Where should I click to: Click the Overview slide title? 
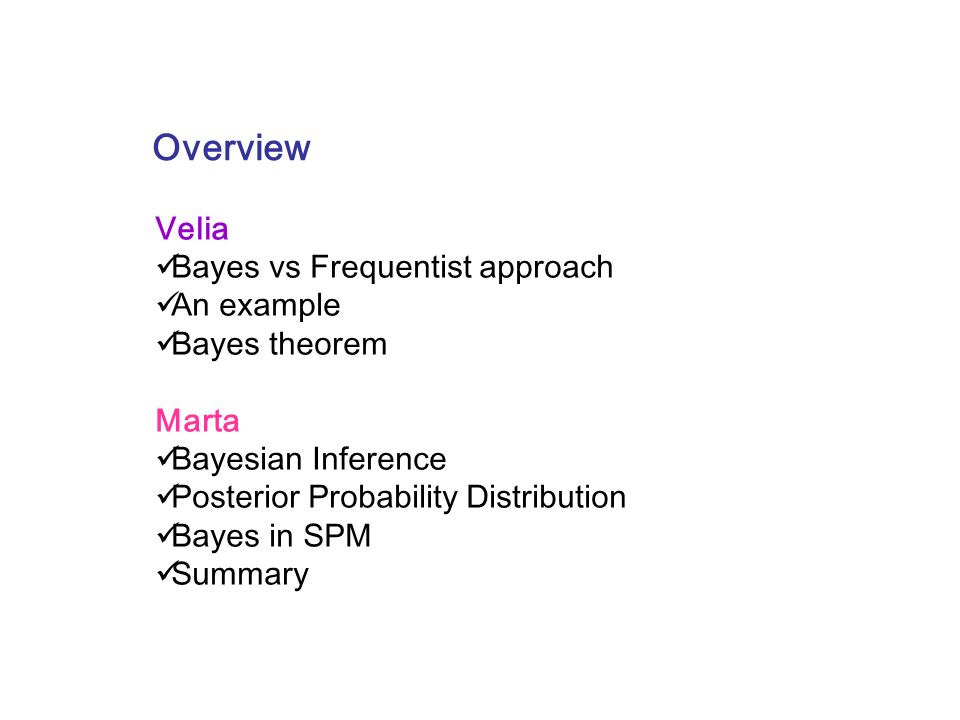(231, 148)
